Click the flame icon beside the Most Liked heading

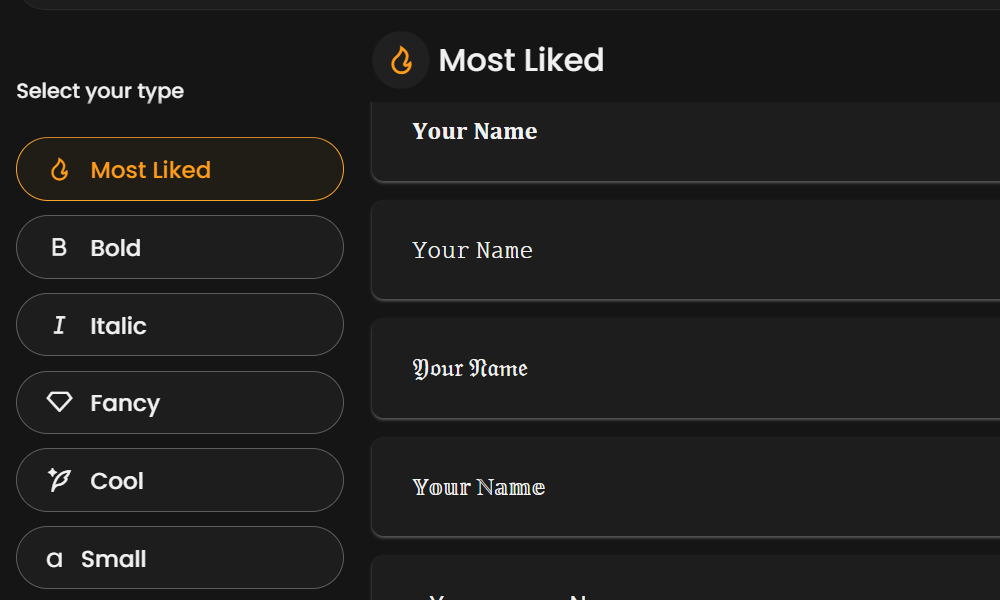pos(400,60)
